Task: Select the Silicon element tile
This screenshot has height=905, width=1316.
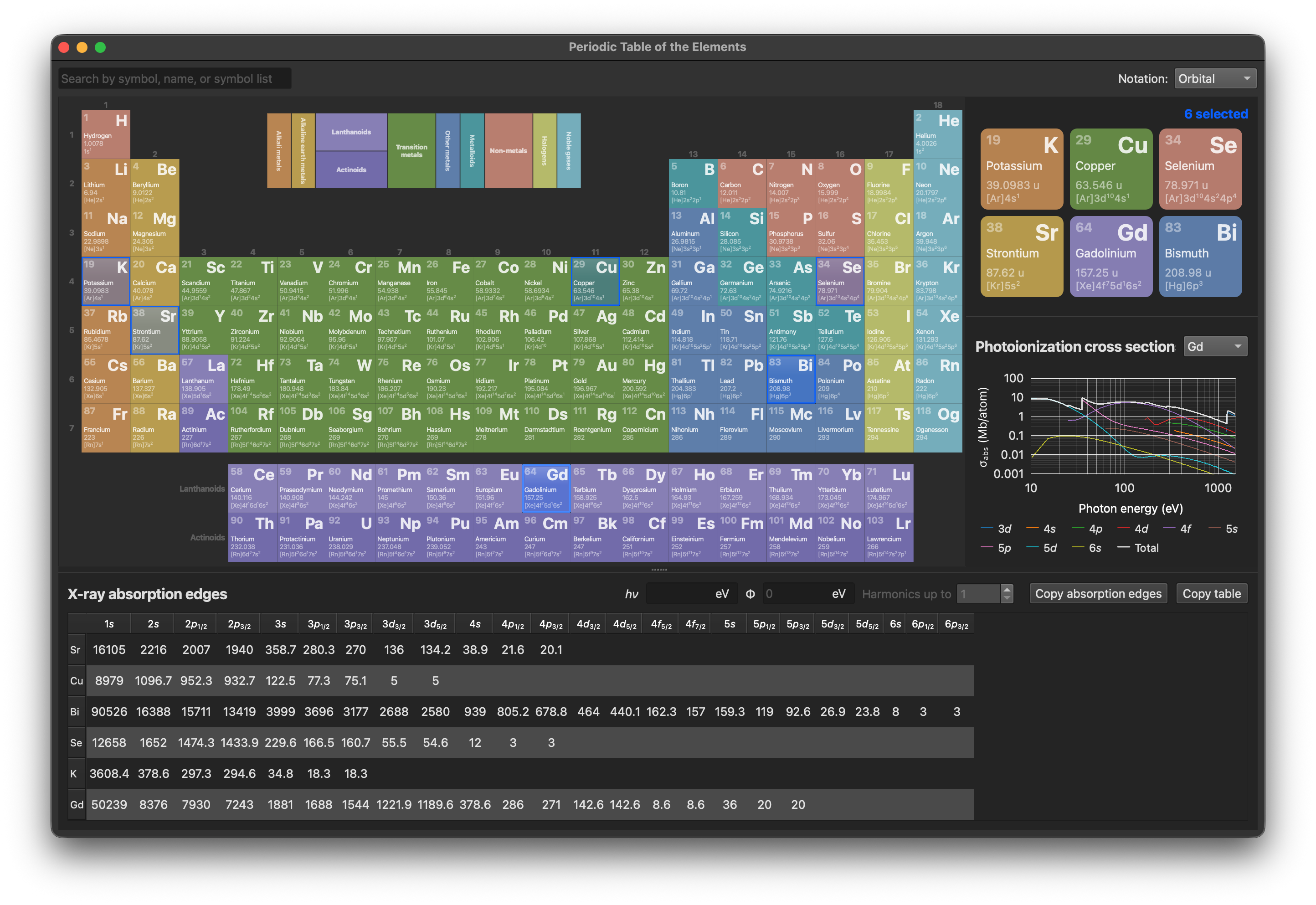Action: (742, 232)
